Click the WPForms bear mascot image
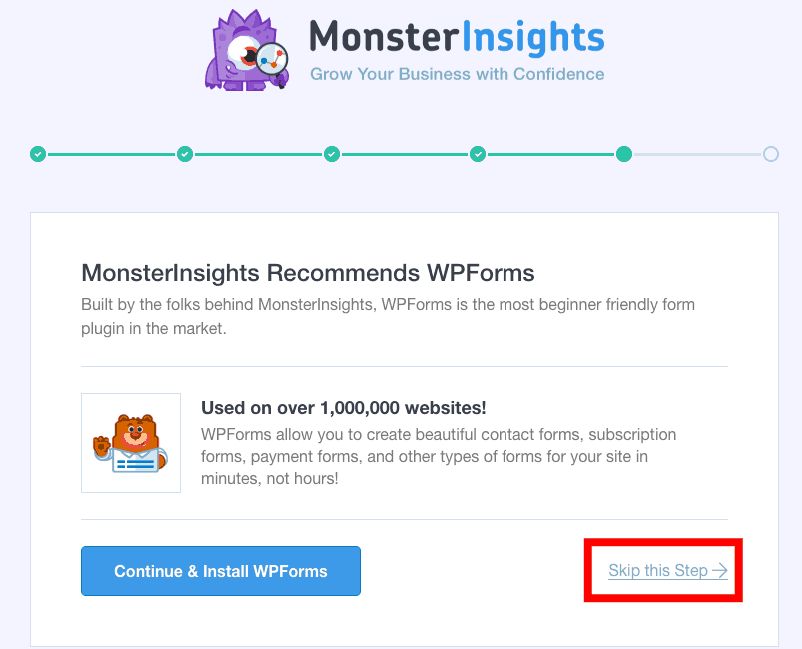Screen dimensions: 802x649 coord(131,443)
